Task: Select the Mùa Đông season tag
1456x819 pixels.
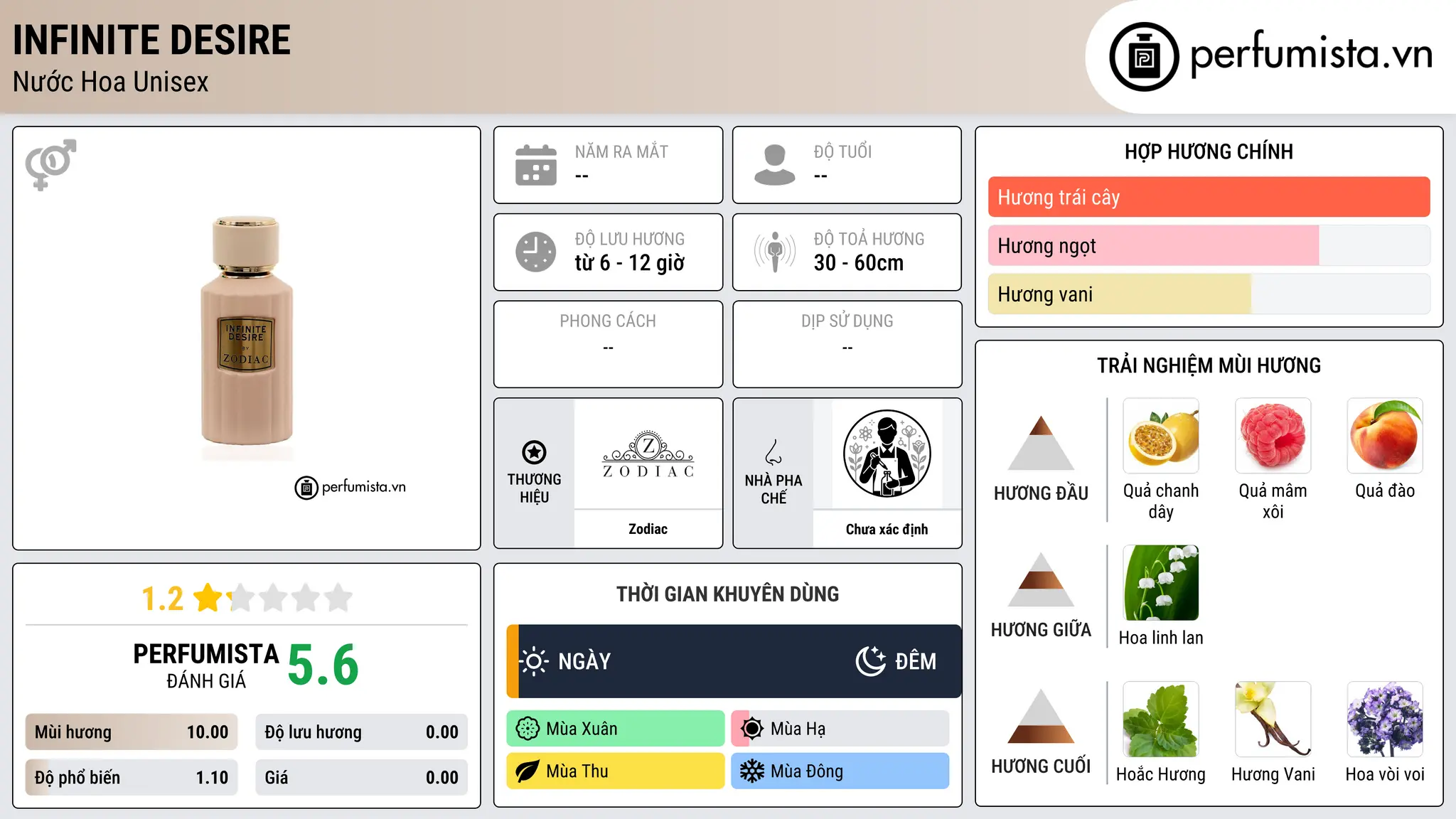Action: 840,771
